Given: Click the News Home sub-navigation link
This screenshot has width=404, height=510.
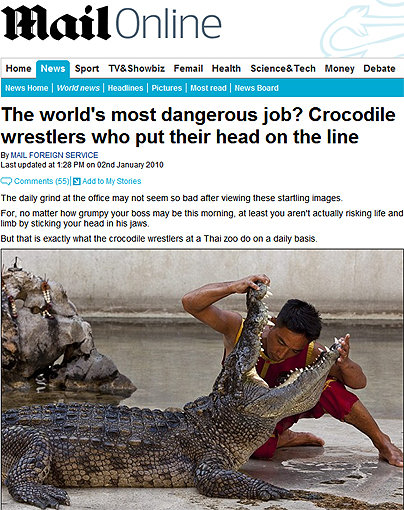Looking at the screenshot, I should [x=27, y=88].
